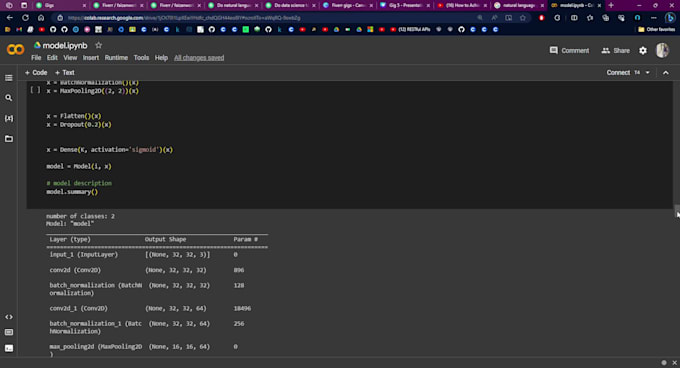Screen dimensions: 680x368
Task: Open the Command palette icon
Action: [x=9, y=332]
